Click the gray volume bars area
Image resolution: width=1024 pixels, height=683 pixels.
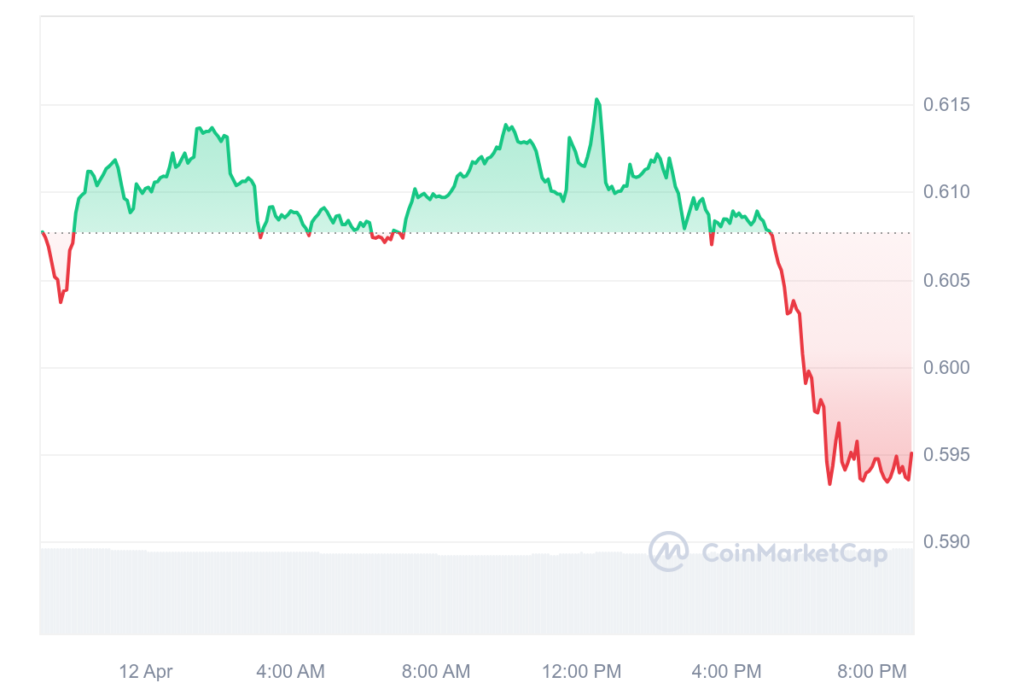(x=477, y=591)
